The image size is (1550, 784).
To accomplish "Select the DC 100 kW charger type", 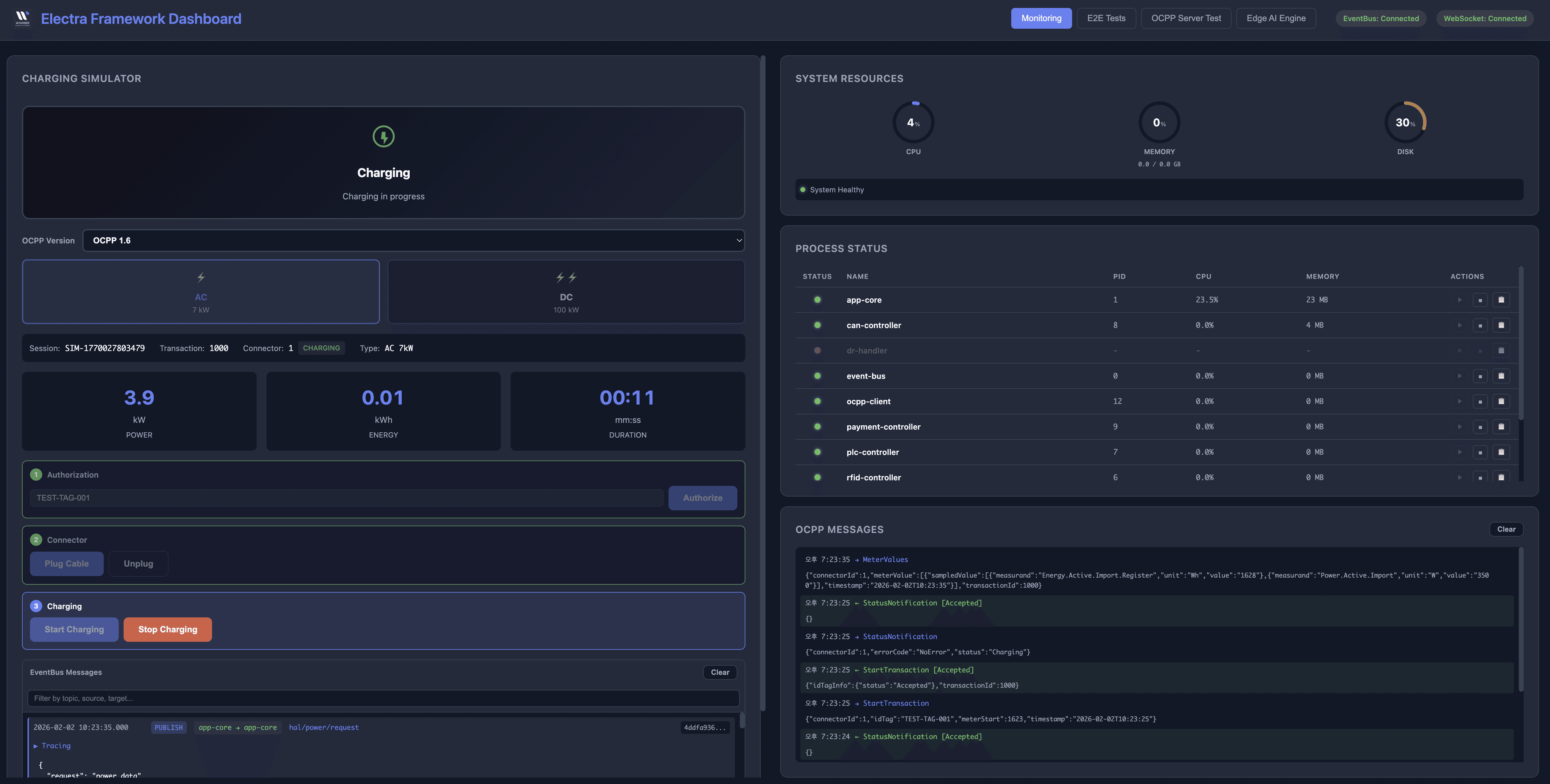I will (x=566, y=292).
